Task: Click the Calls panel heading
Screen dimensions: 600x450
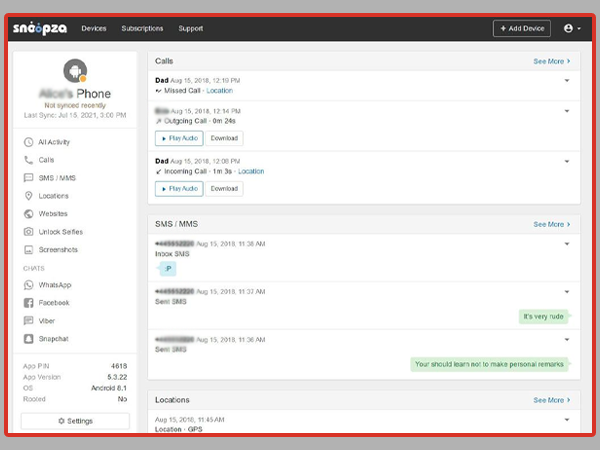Action: (164, 61)
